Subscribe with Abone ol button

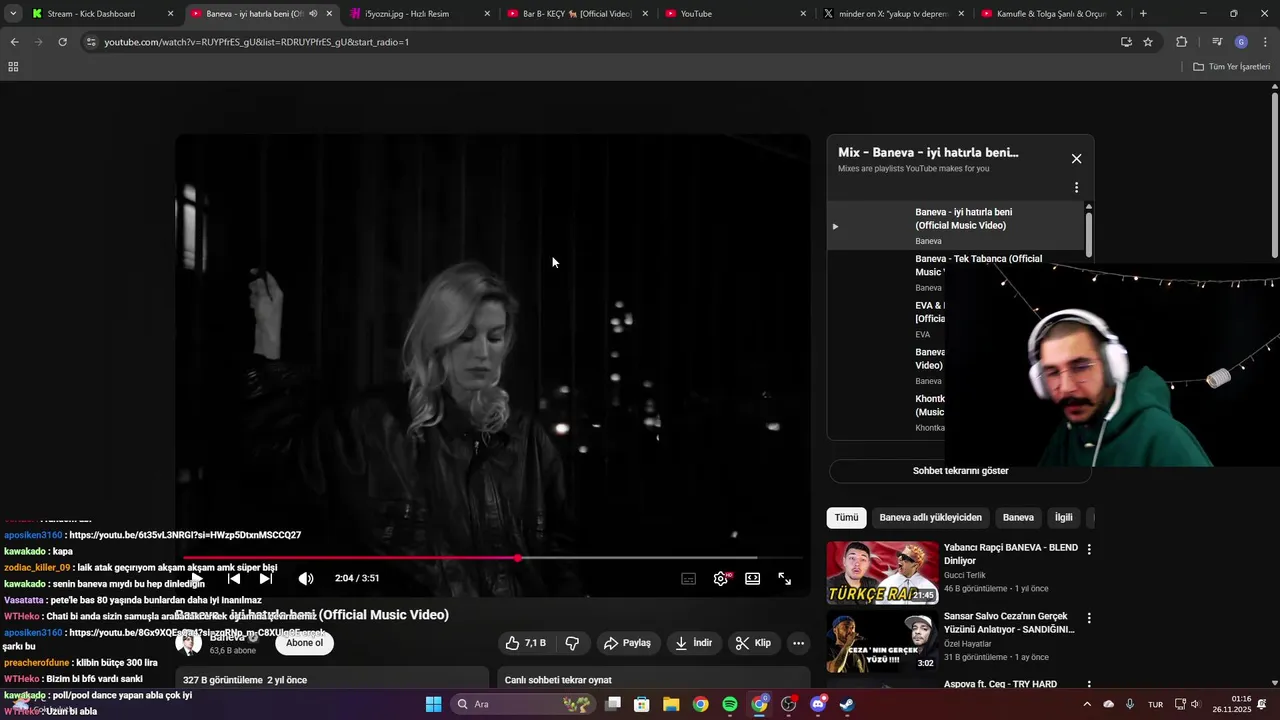pyautogui.click(x=305, y=643)
